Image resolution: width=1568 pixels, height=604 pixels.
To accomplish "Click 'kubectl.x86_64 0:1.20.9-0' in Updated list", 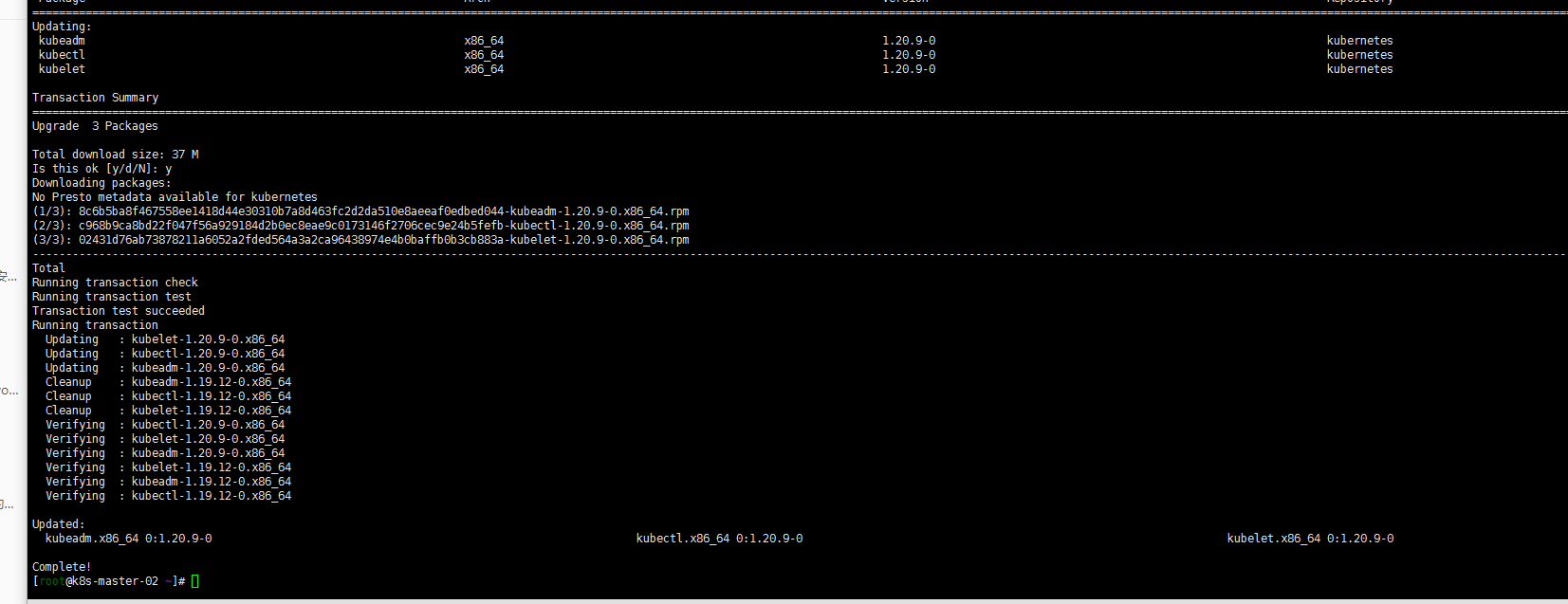I will 719,539.
